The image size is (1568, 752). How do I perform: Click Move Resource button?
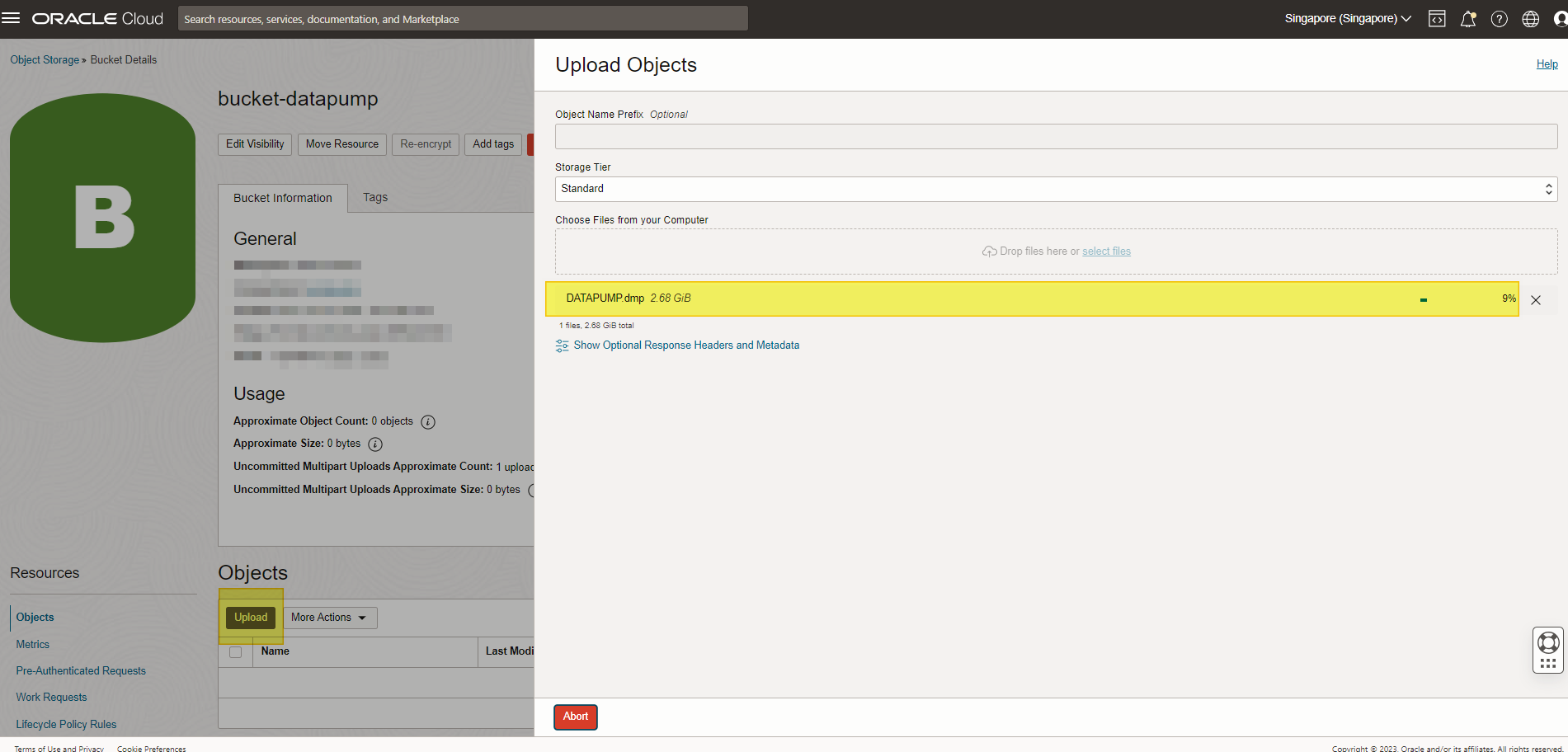[x=342, y=144]
